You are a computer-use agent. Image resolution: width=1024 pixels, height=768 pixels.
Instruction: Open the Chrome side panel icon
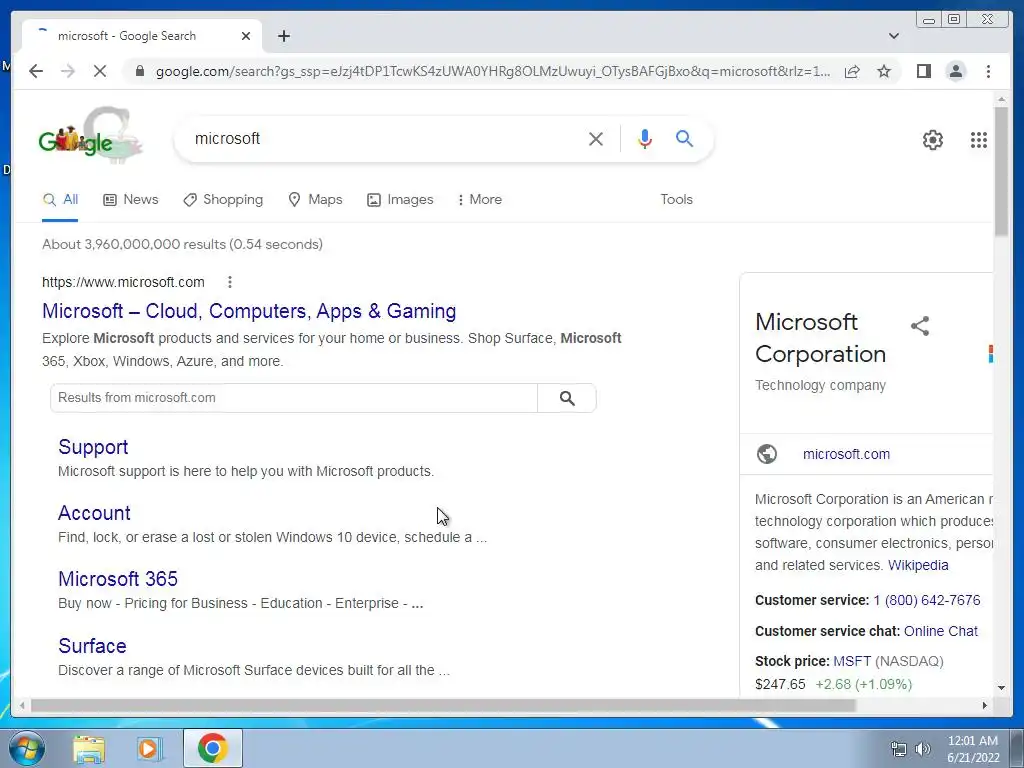click(x=923, y=71)
